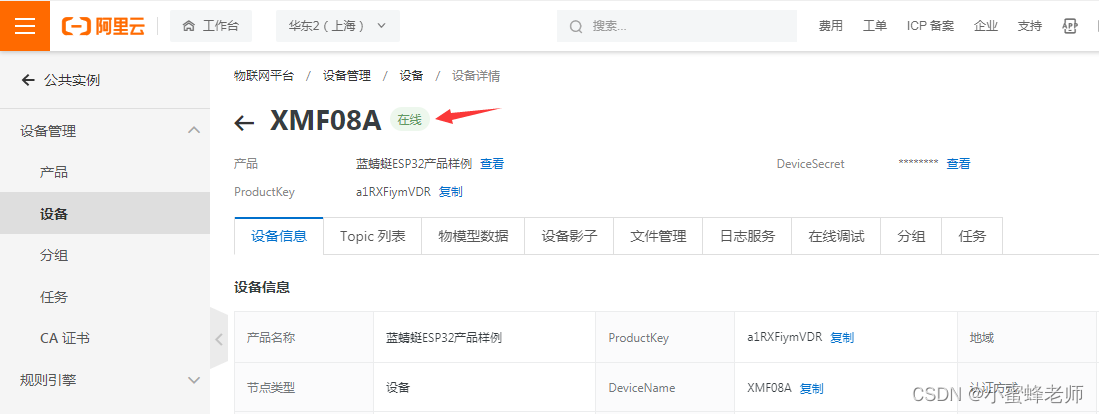Collapse the 设备管理 sidebar section
Screen dimensions: 1099x414
coord(105,131)
